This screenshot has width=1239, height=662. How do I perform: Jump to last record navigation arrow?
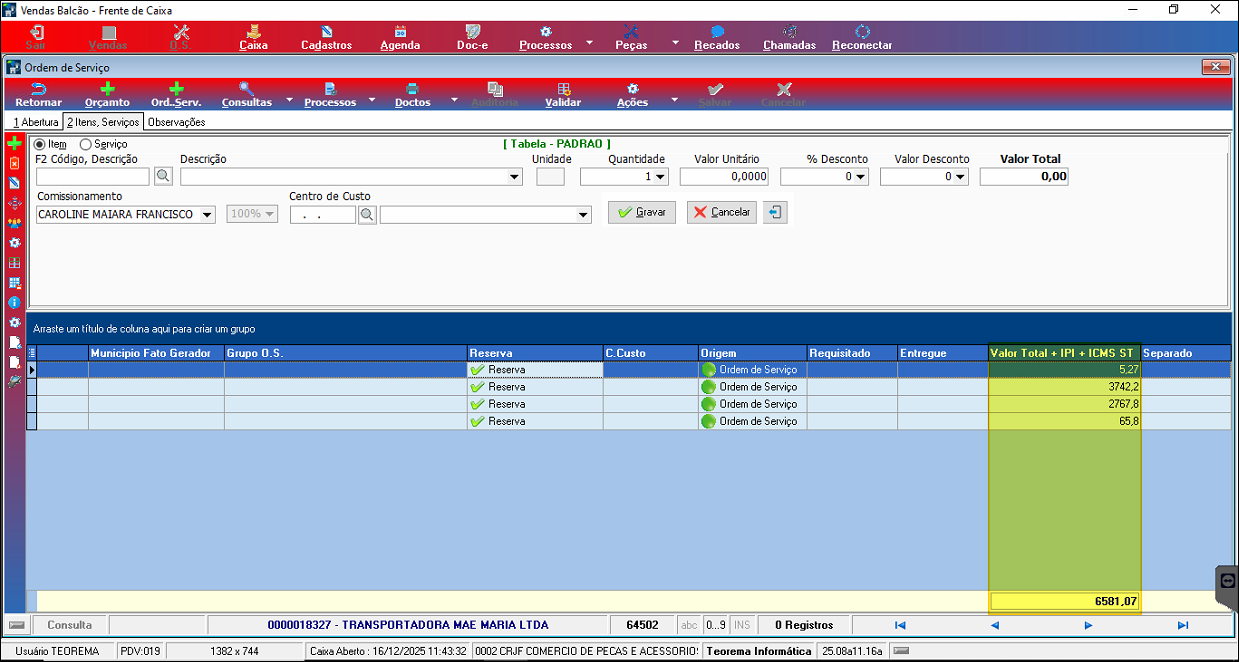tap(1182, 625)
